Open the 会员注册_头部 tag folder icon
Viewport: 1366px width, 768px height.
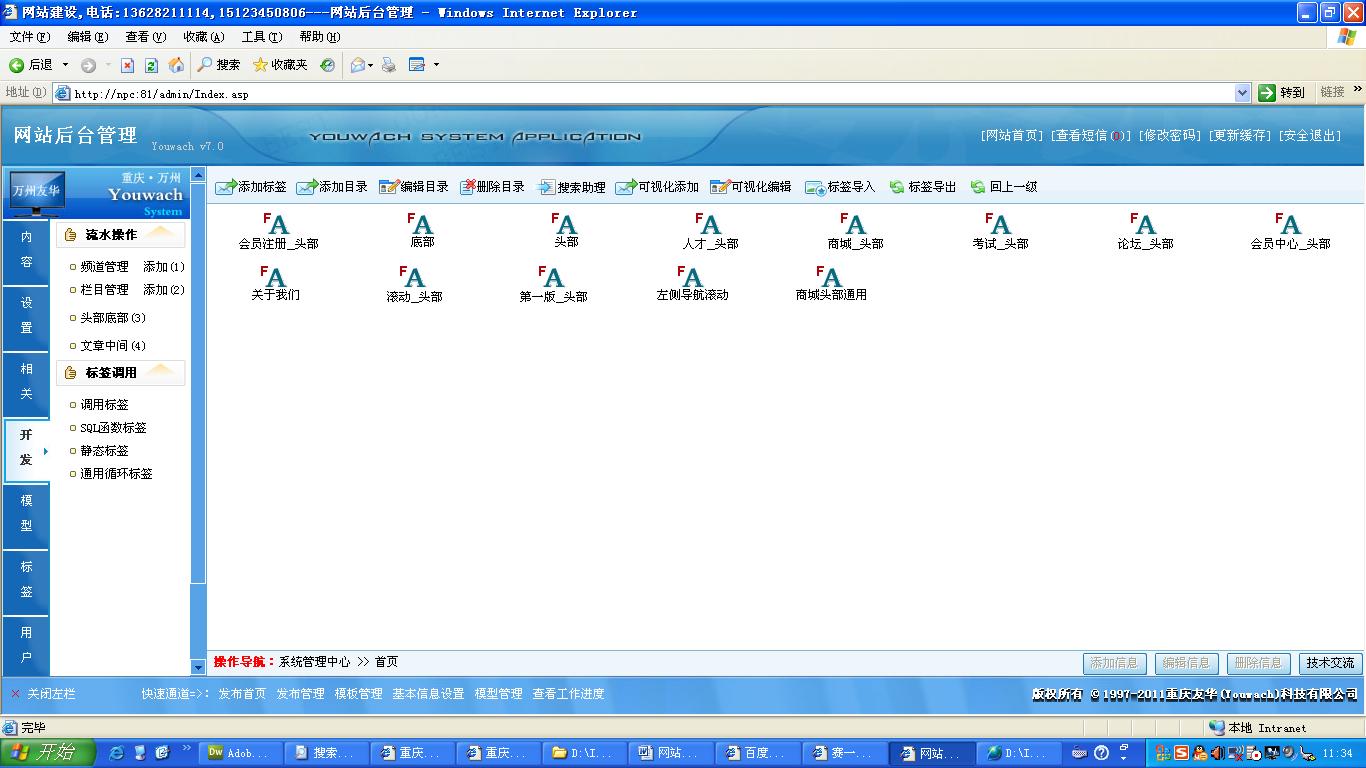tap(276, 223)
